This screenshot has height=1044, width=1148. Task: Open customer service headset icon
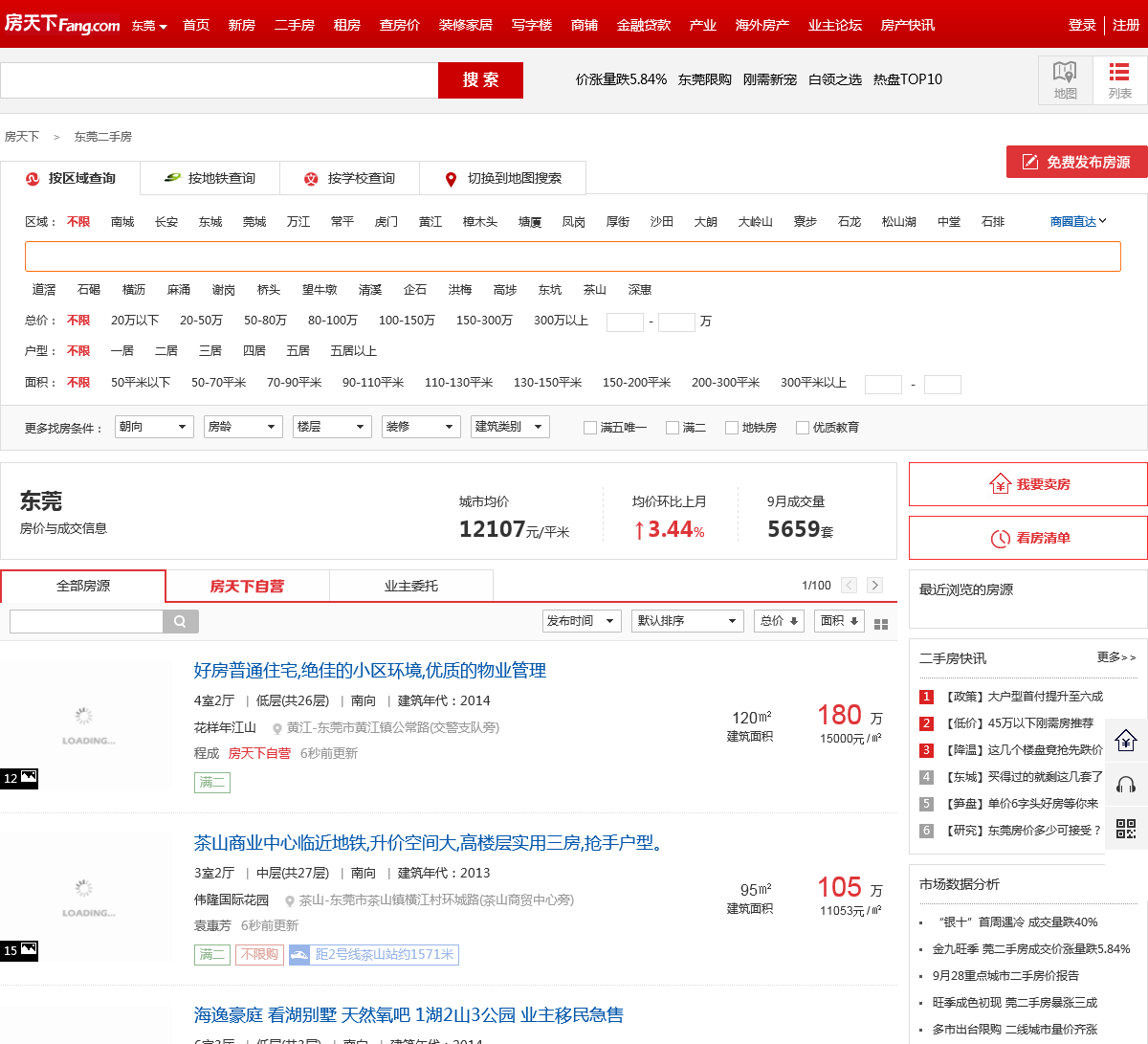coord(1126,785)
